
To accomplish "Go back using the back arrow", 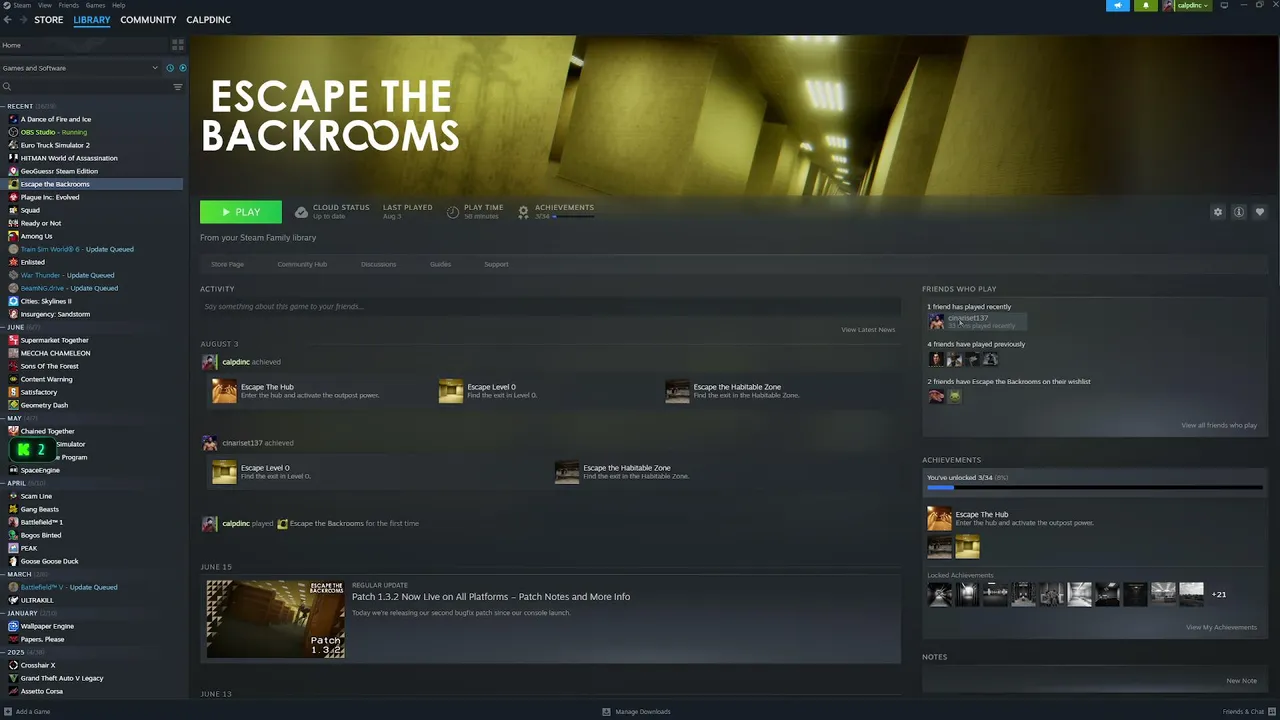I will point(8,20).
